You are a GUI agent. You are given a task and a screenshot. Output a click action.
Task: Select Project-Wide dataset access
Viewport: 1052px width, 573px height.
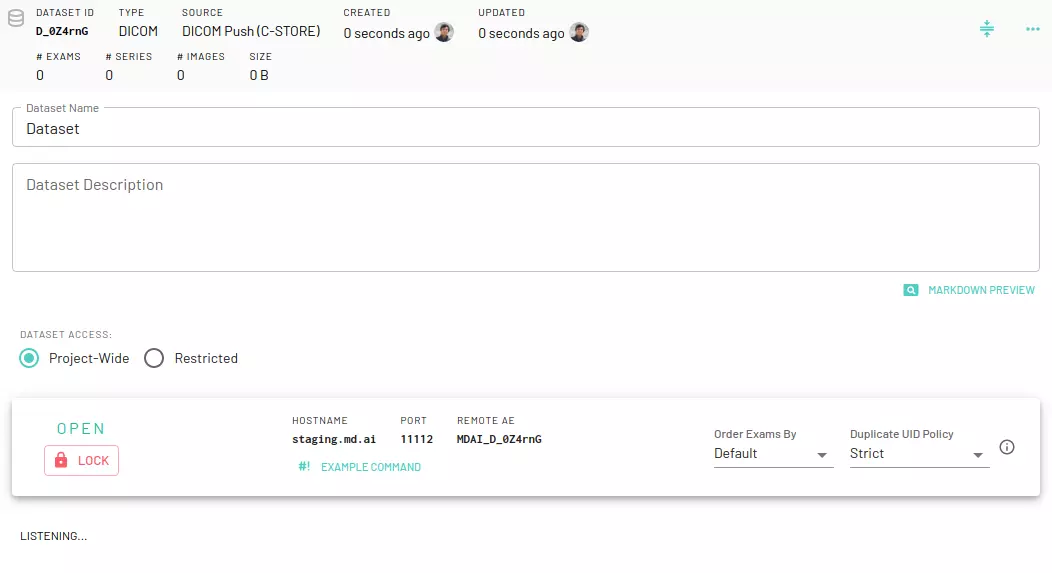30,358
